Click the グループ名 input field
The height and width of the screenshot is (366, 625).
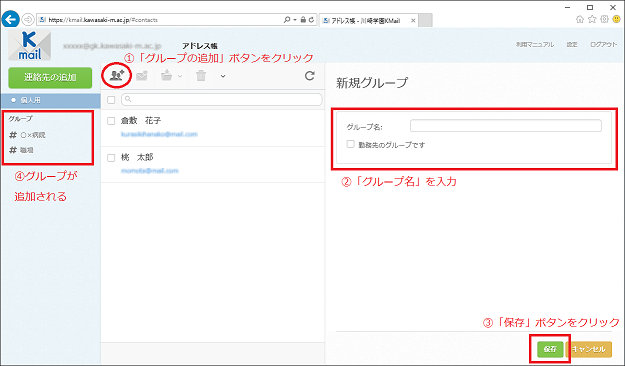(x=506, y=126)
